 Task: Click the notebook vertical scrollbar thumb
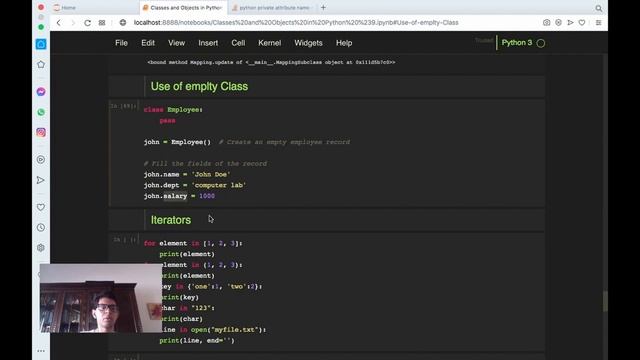pyautogui.click(x=605, y=301)
